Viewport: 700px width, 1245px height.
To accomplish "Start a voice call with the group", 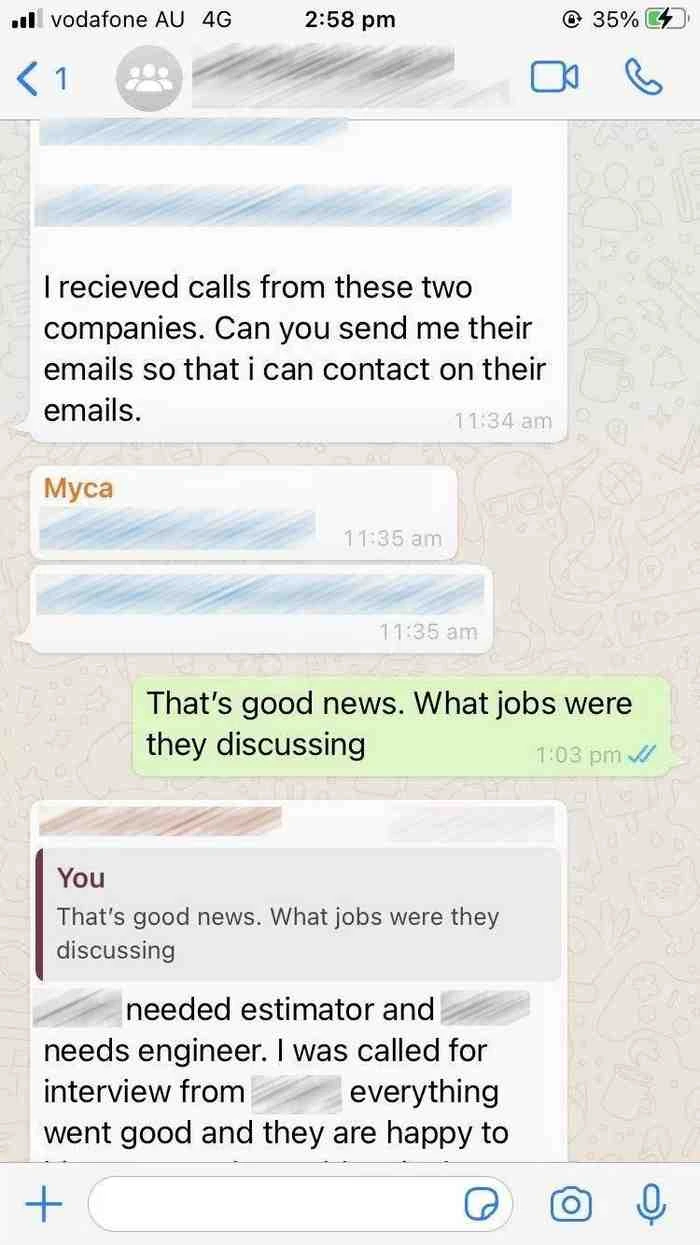I will (x=642, y=77).
